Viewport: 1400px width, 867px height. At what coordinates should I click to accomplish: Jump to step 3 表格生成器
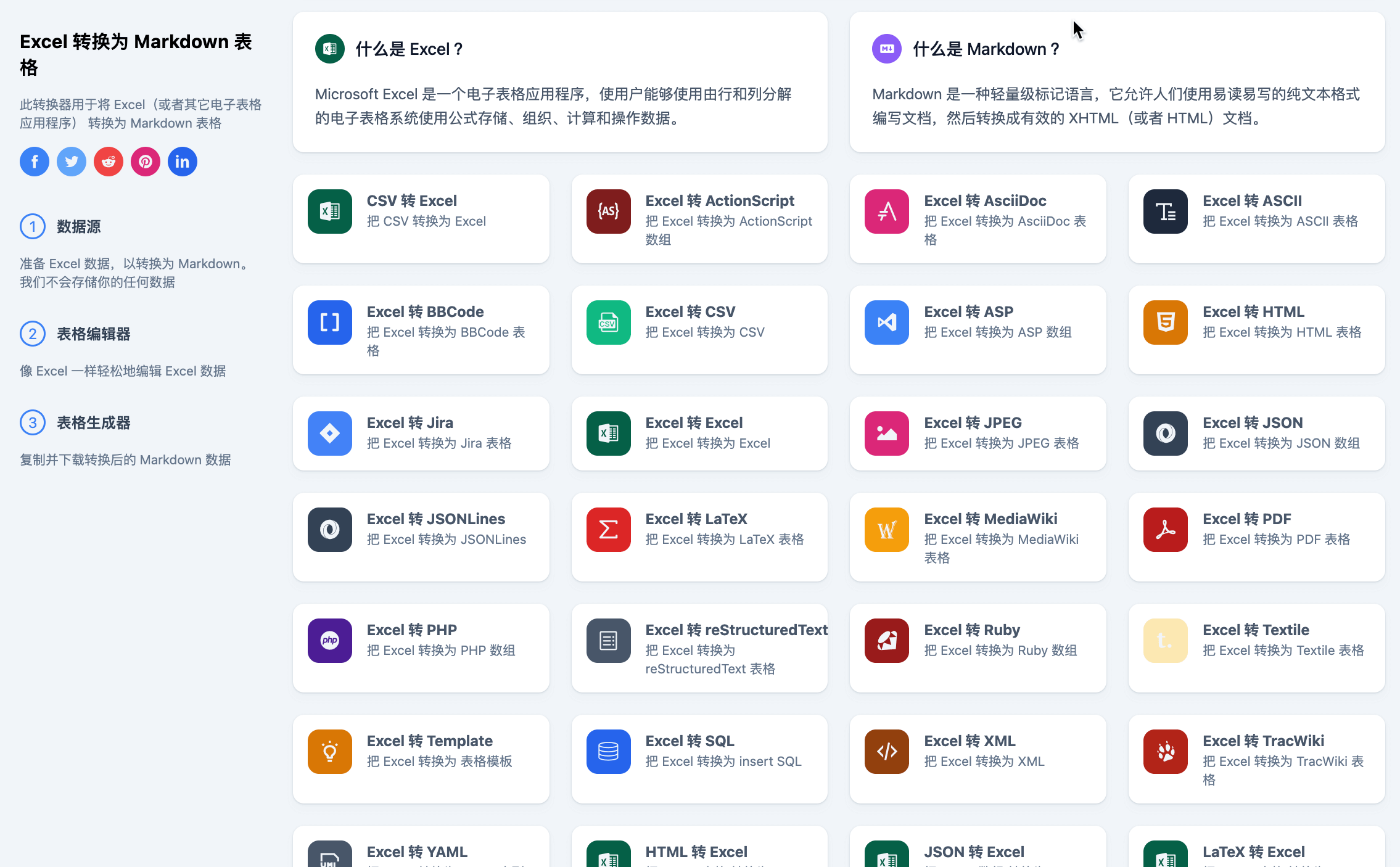click(x=75, y=422)
